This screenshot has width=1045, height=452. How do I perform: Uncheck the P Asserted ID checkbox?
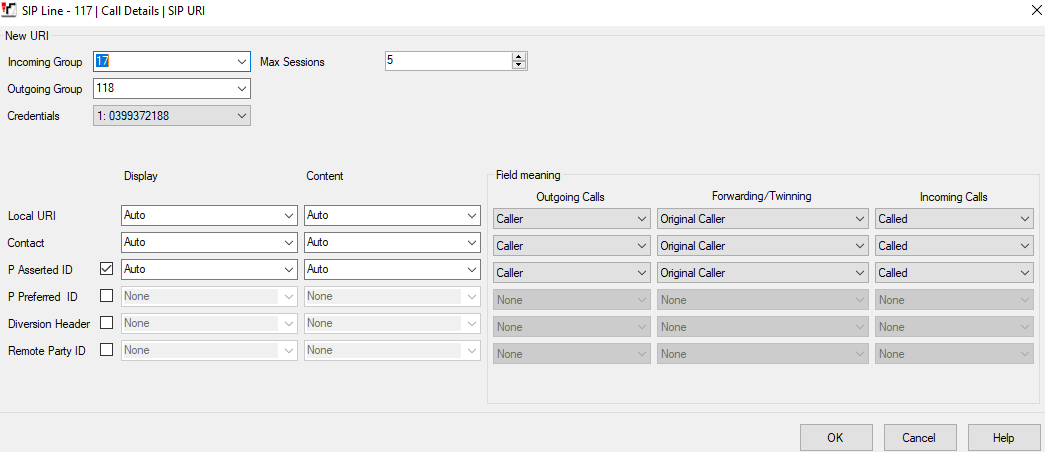tap(106, 269)
